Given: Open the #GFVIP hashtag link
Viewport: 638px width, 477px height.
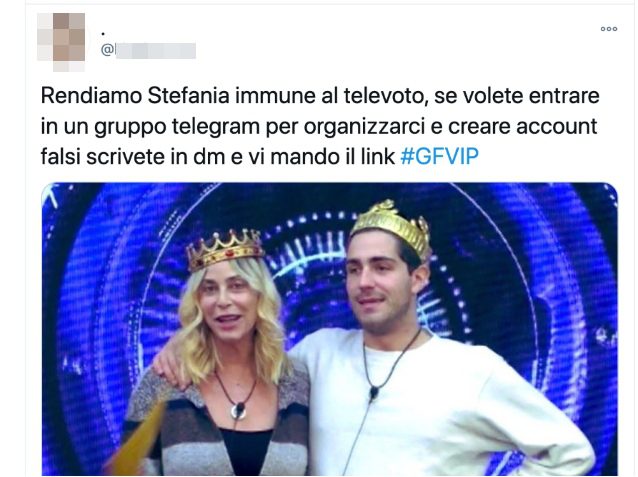Looking at the screenshot, I should [x=439, y=156].
